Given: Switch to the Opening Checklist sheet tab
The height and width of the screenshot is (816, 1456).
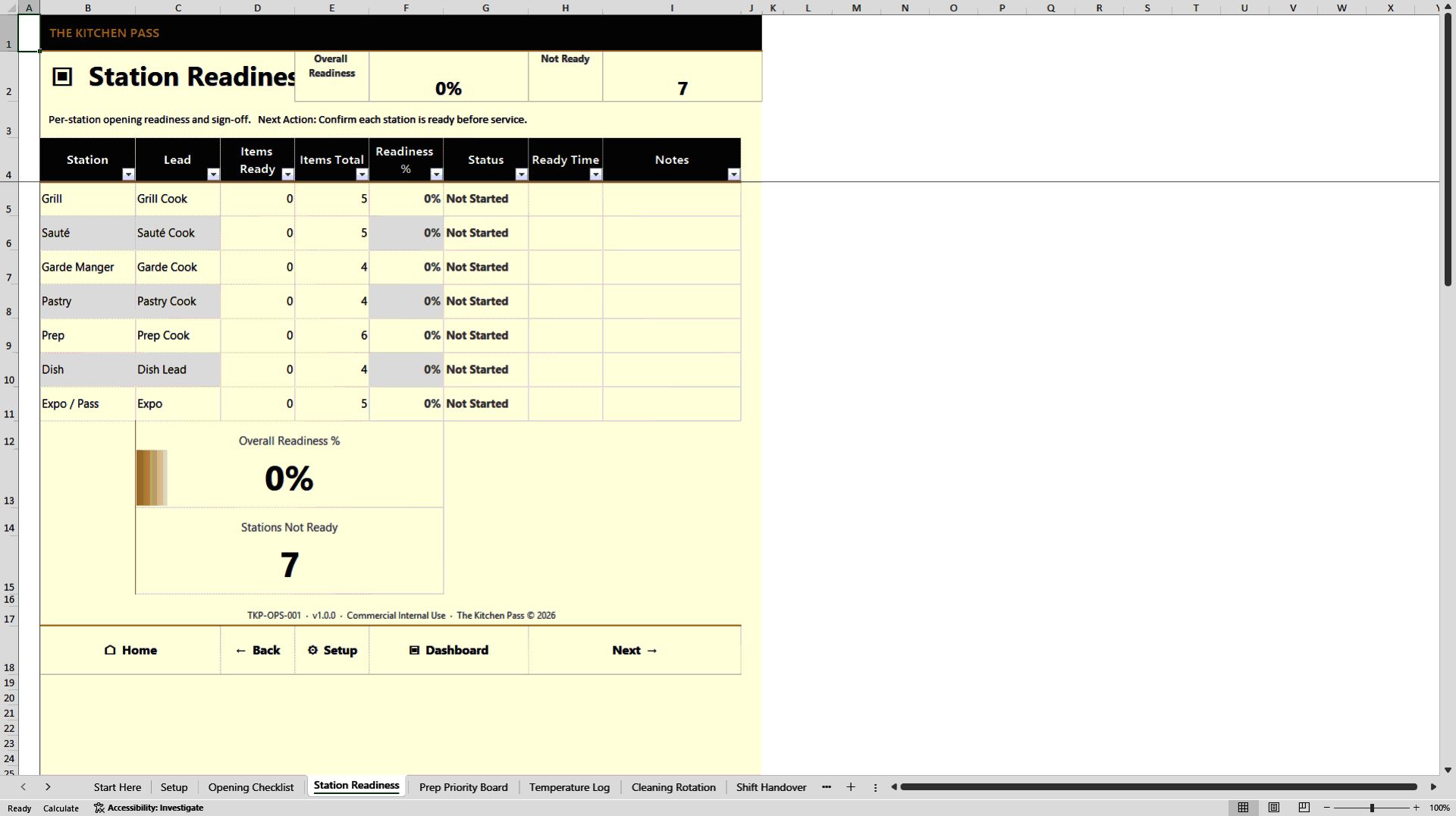Looking at the screenshot, I should click(251, 787).
